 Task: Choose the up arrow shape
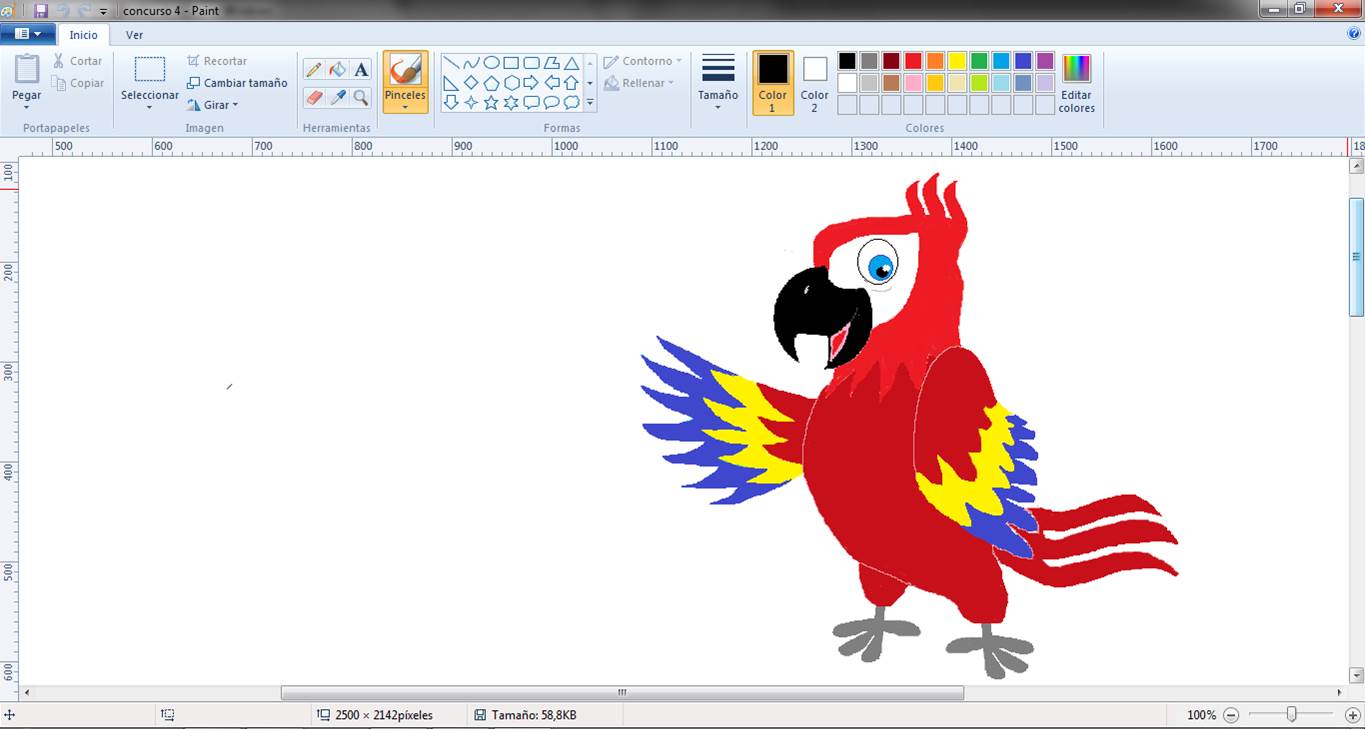coord(571,82)
